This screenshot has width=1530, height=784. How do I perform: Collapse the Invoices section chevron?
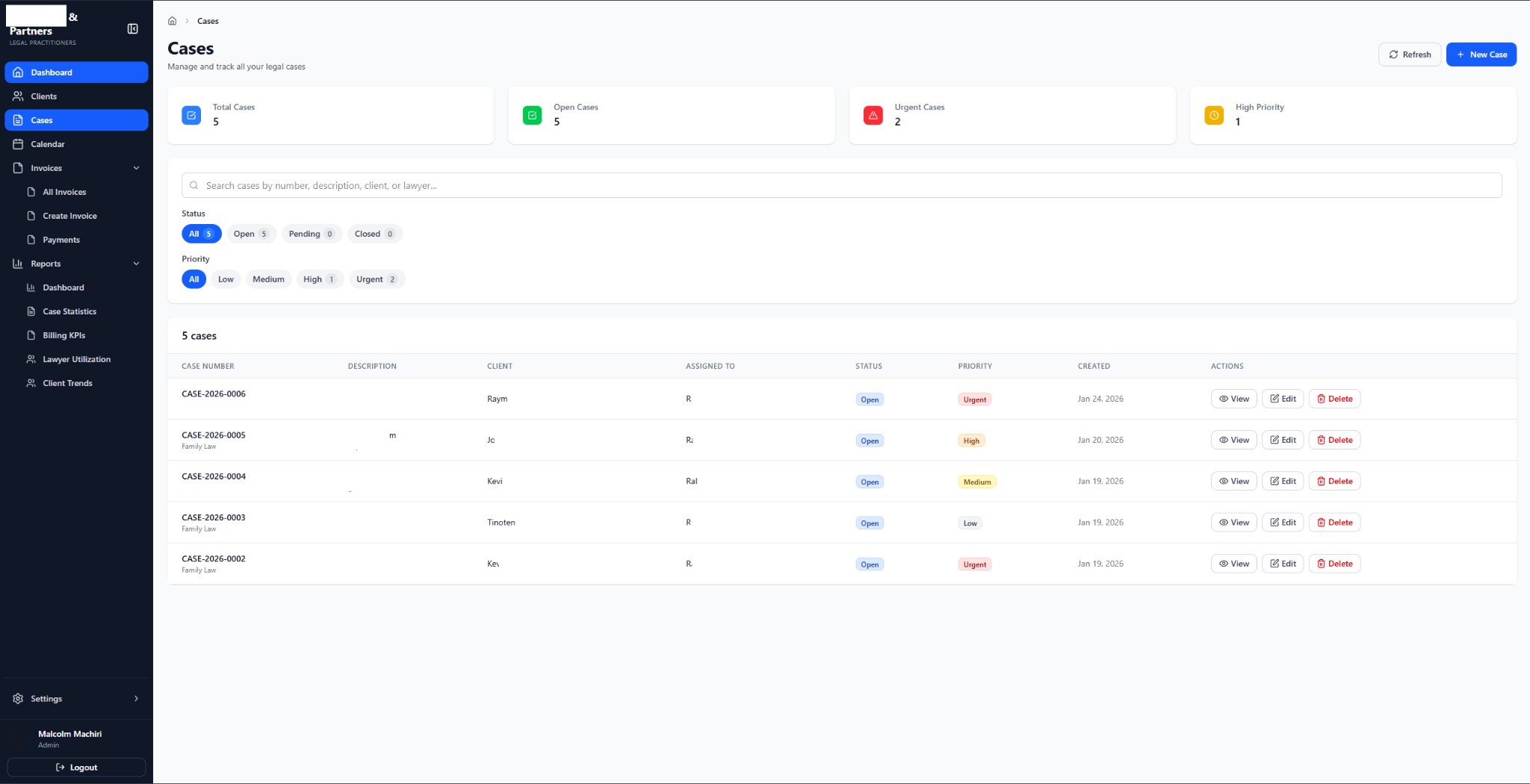coord(136,168)
